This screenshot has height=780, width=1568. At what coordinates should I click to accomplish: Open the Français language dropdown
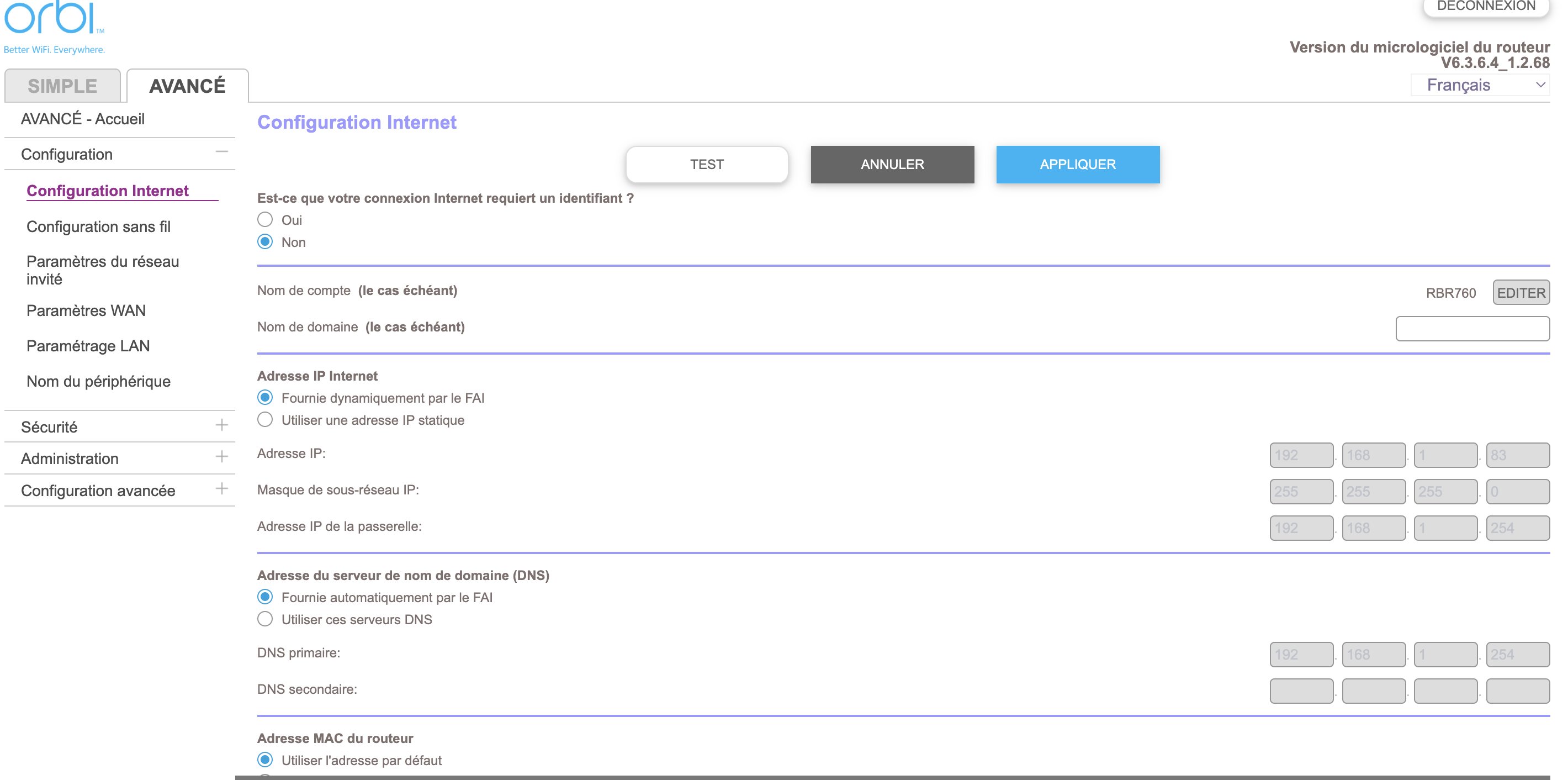point(1480,85)
